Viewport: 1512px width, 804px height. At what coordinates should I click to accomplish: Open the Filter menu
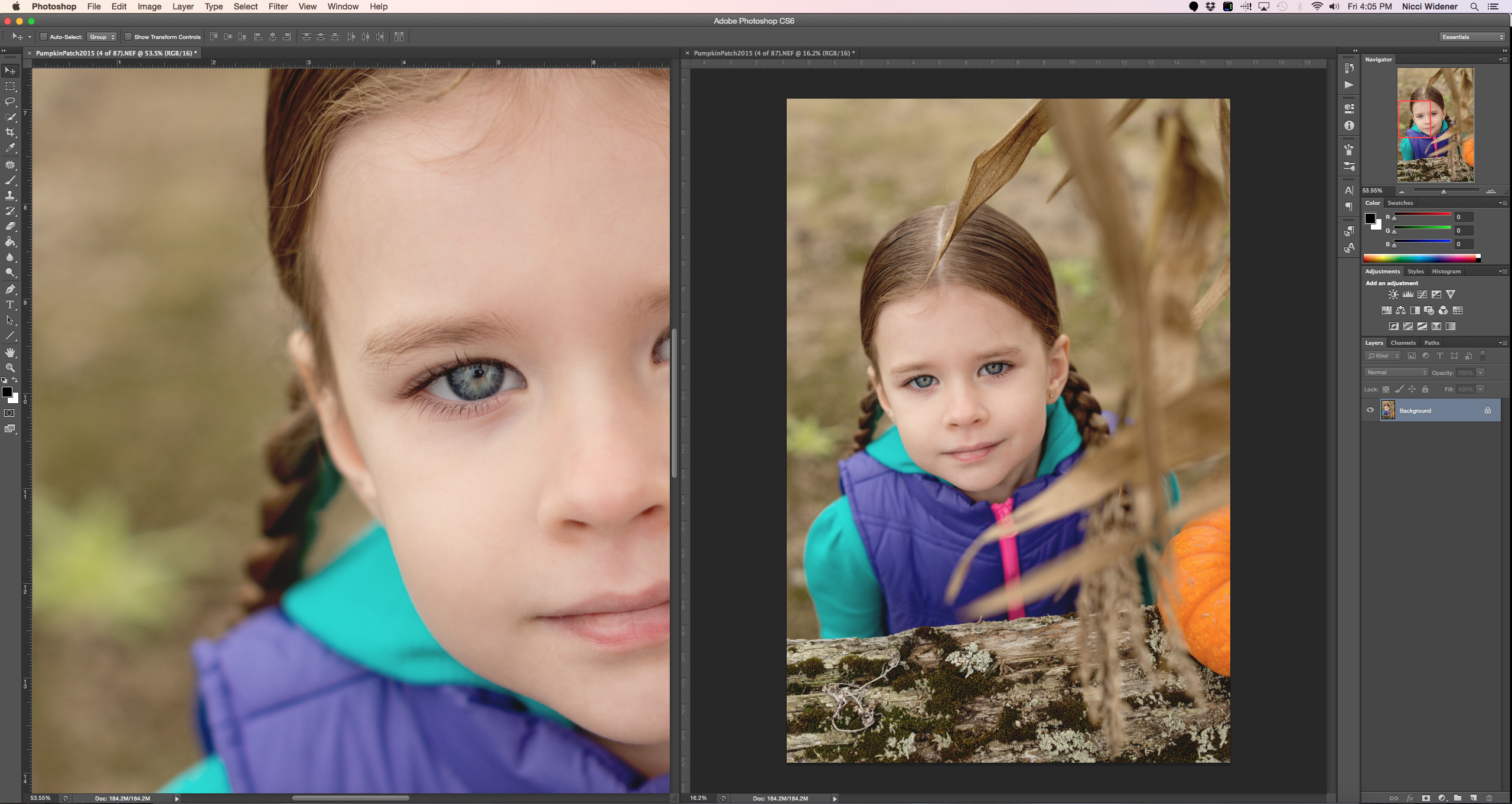point(277,7)
